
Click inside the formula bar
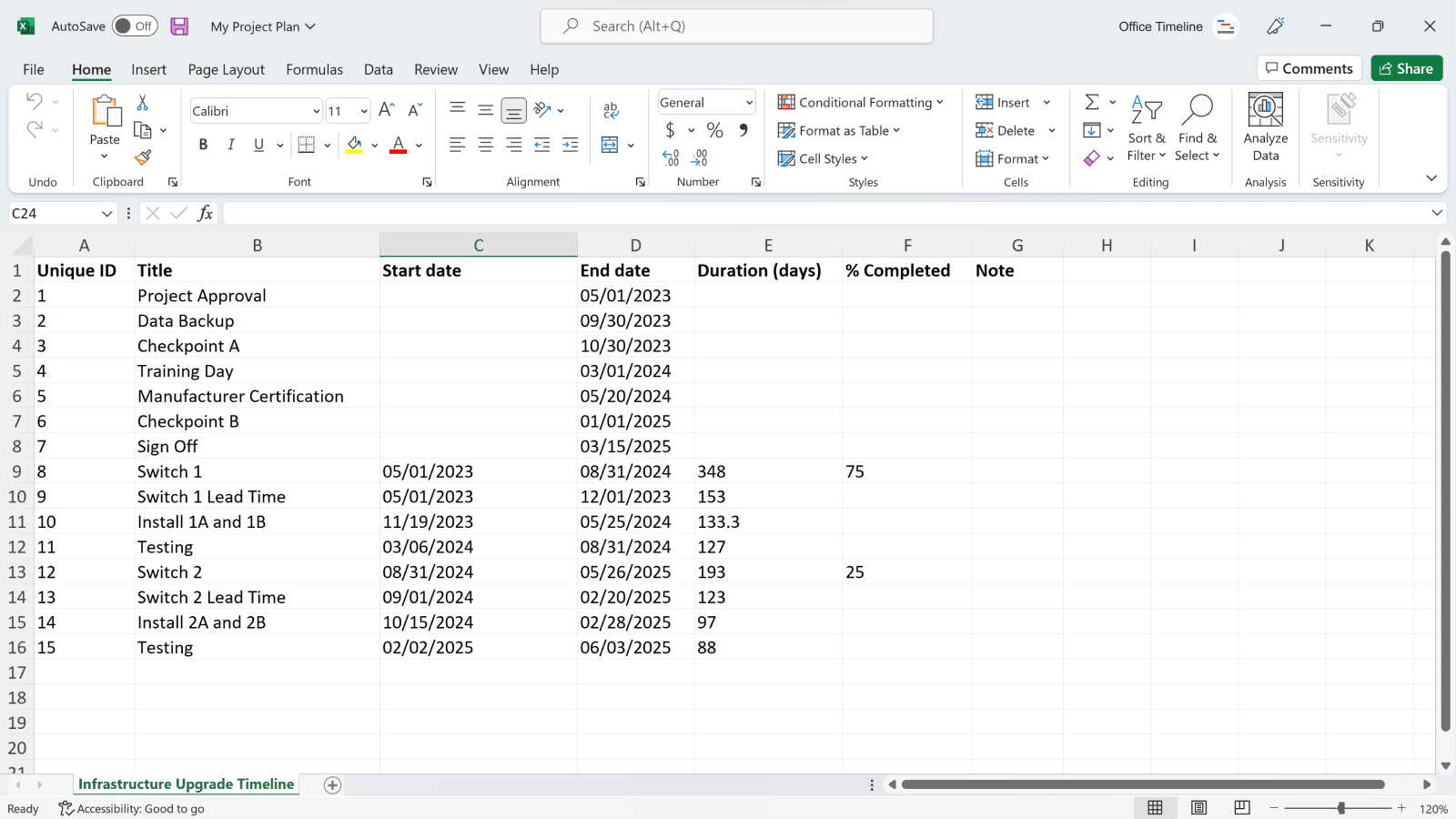point(637,212)
